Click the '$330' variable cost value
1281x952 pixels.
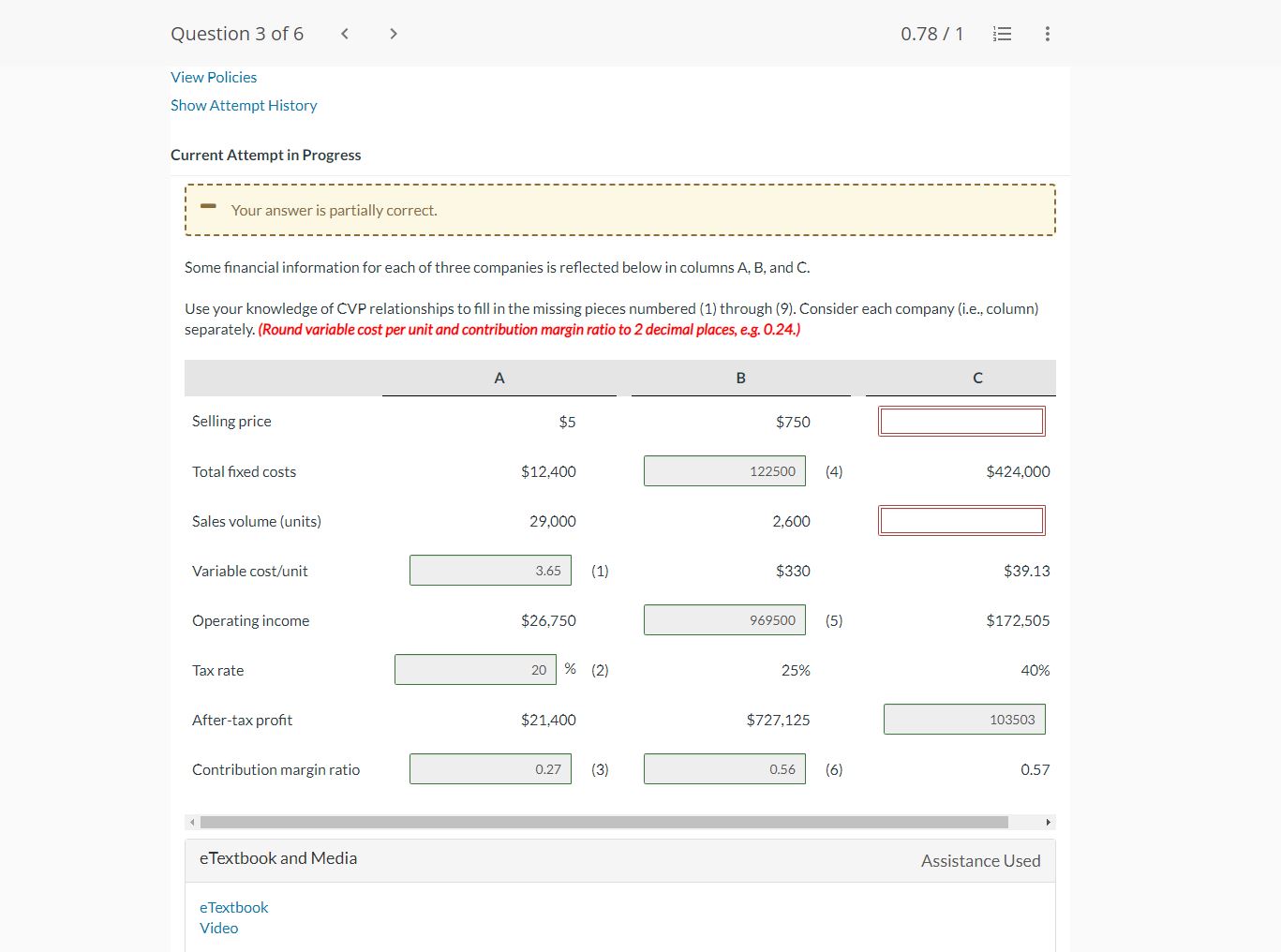793,571
